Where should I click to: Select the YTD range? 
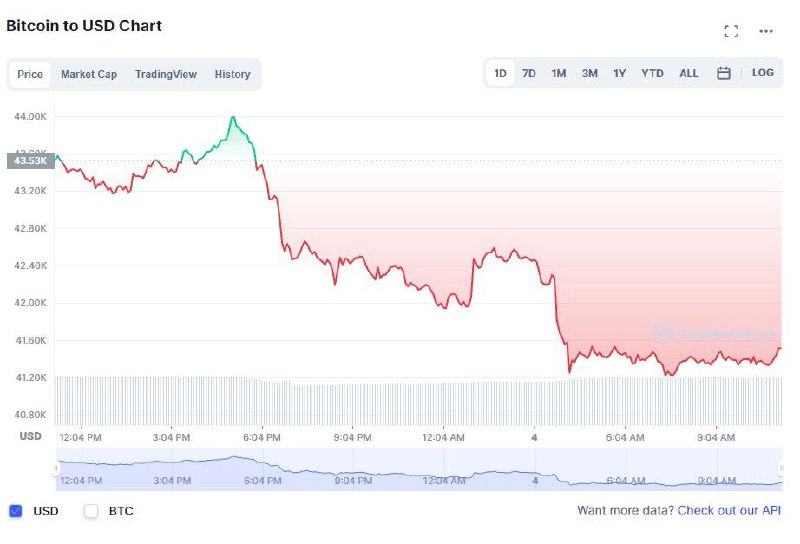tap(652, 73)
